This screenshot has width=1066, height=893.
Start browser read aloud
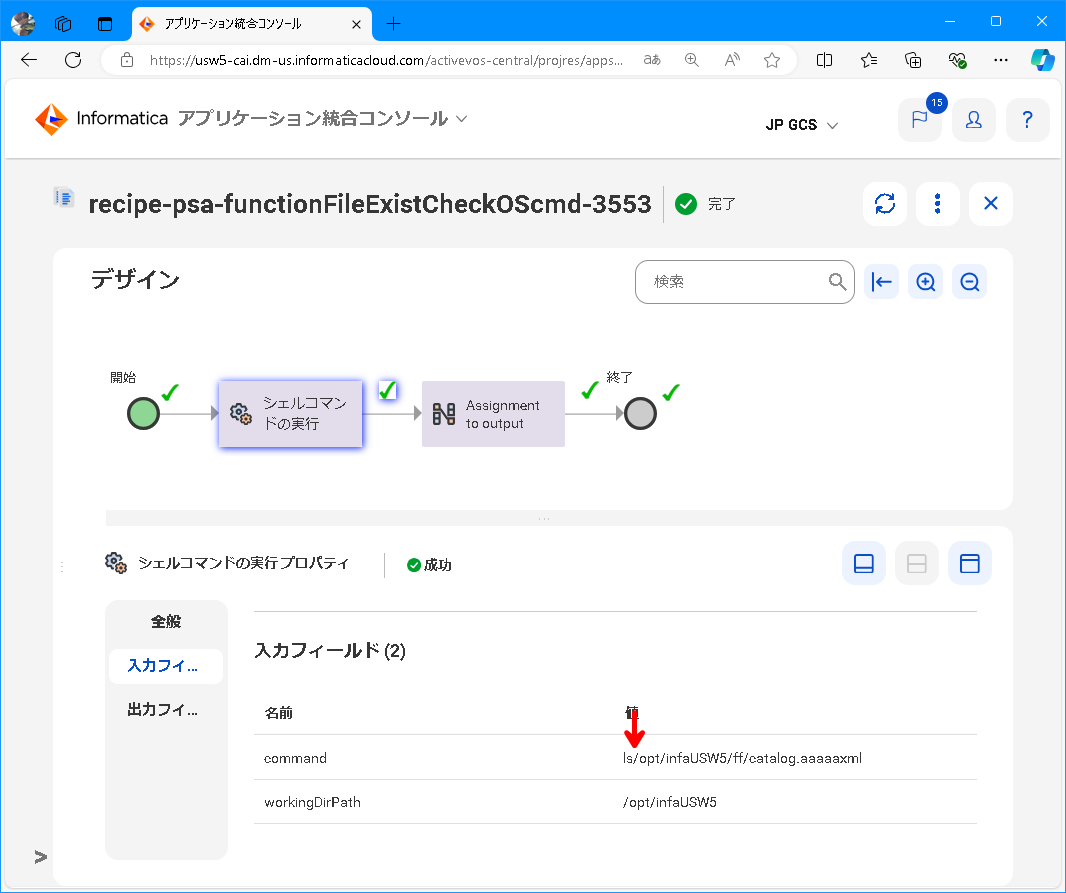coord(732,60)
